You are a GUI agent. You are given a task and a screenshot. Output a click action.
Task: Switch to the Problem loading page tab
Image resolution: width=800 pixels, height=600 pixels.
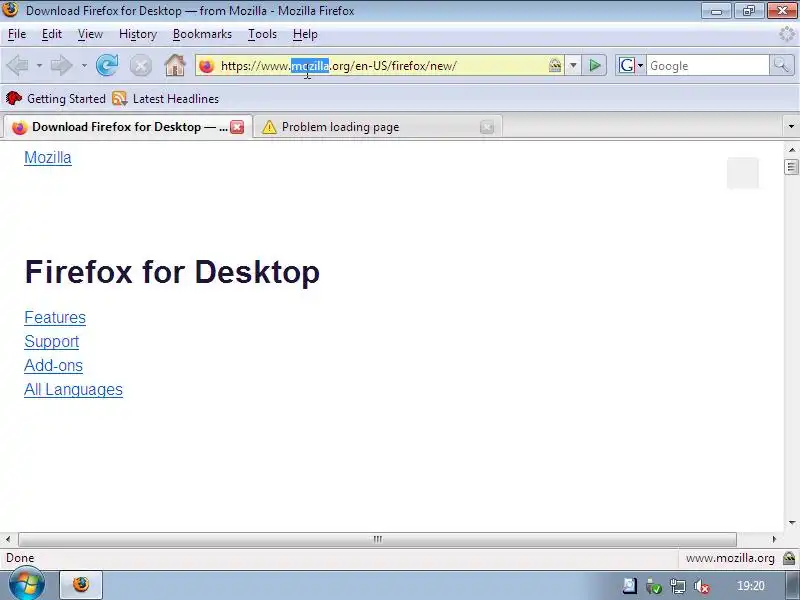378,127
